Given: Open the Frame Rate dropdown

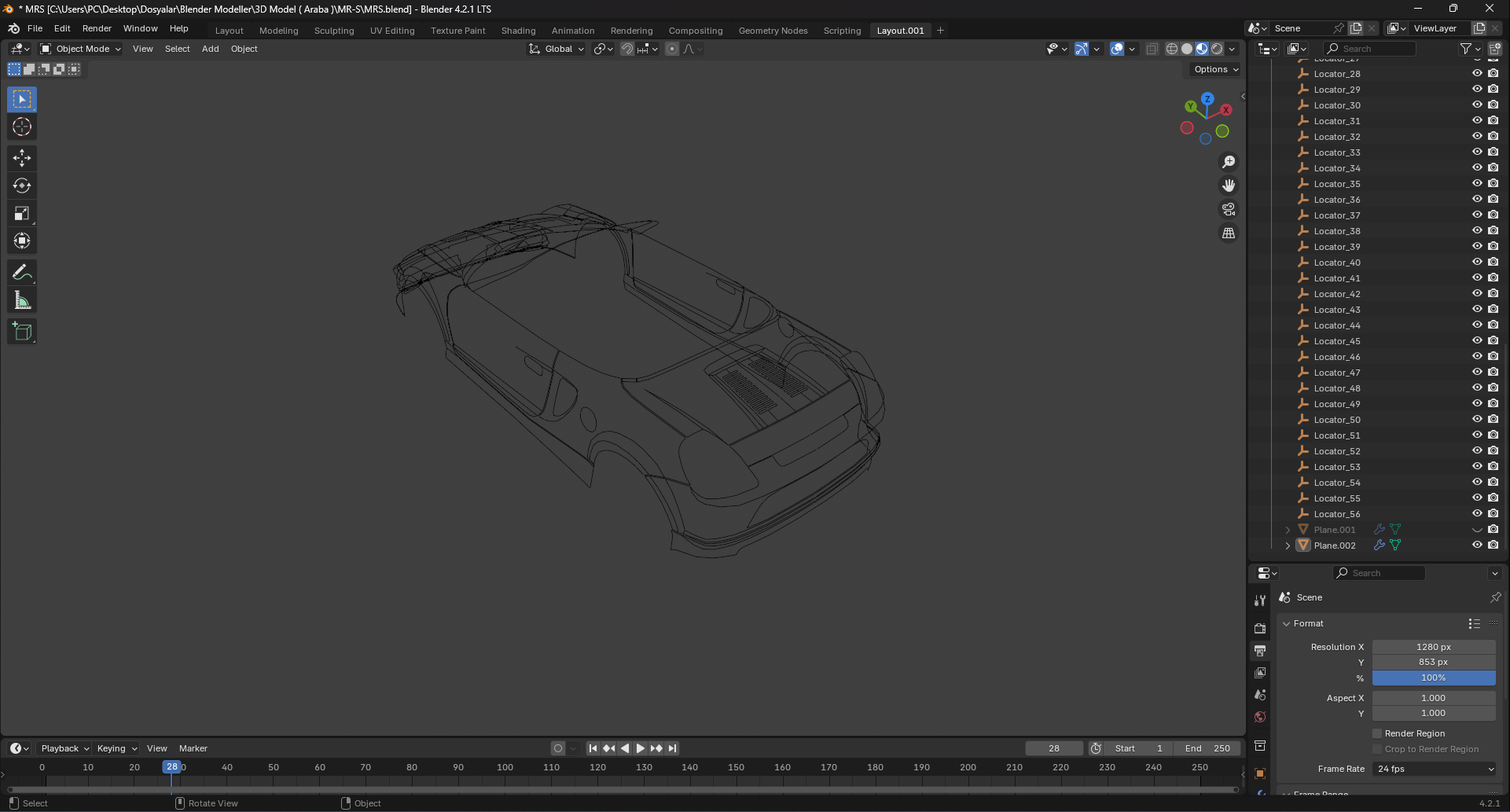Looking at the screenshot, I should pyautogui.click(x=1434, y=769).
